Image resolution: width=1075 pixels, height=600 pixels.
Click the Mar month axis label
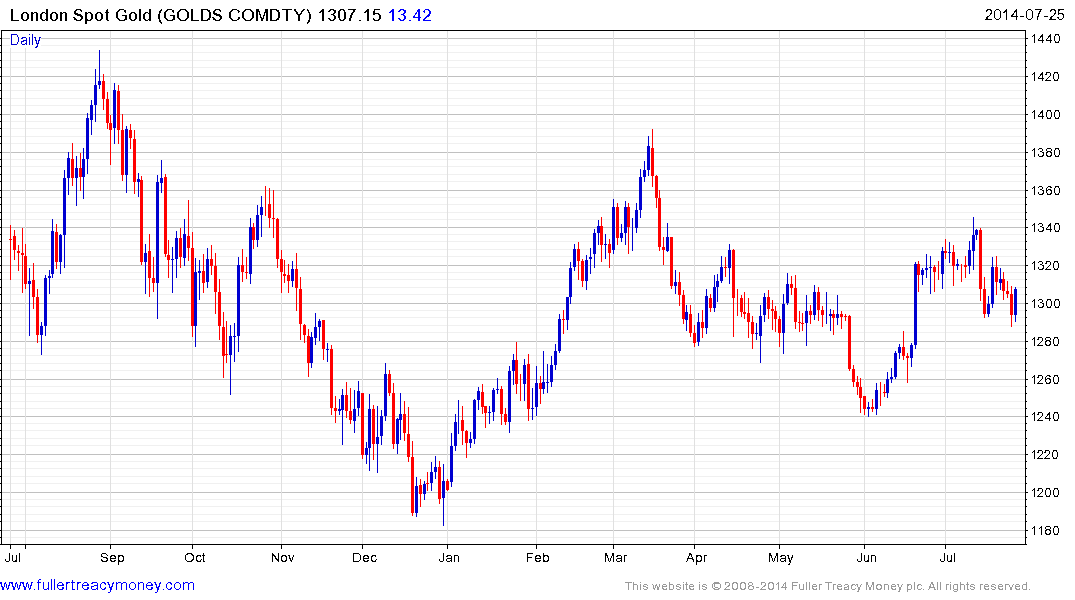click(x=616, y=557)
